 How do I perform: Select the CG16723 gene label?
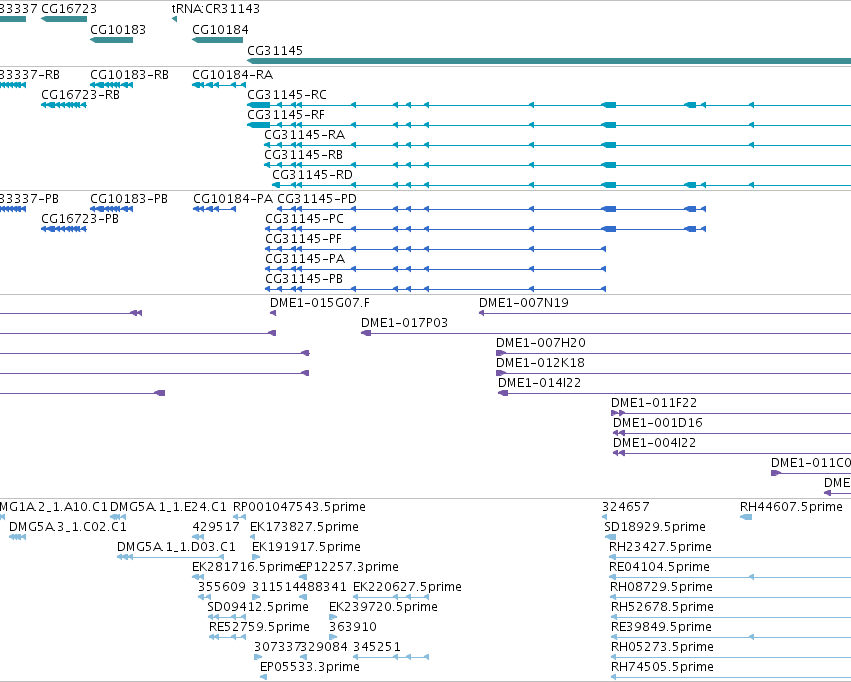point(69,9)
